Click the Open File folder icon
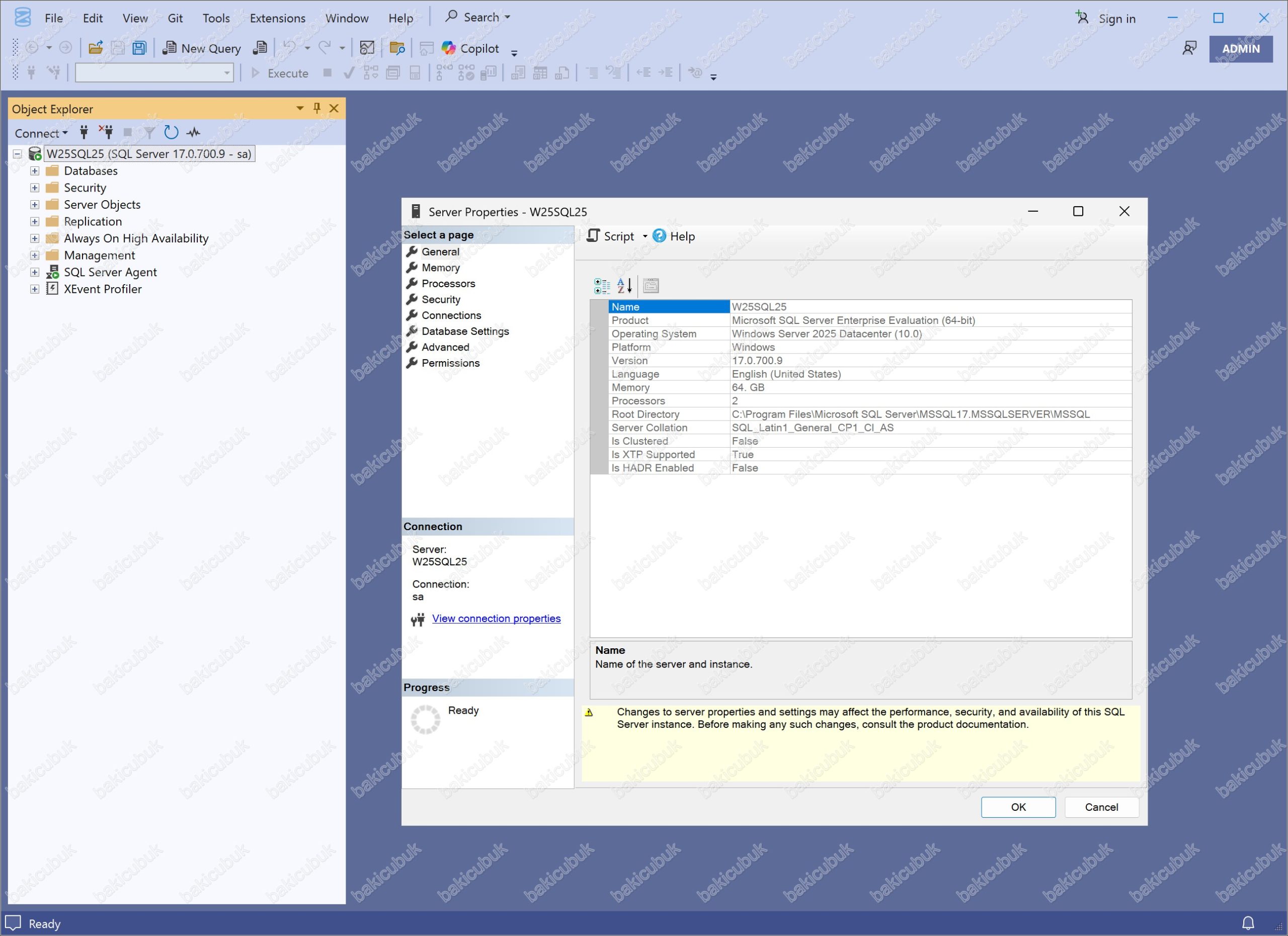 (x=96, y=48)
